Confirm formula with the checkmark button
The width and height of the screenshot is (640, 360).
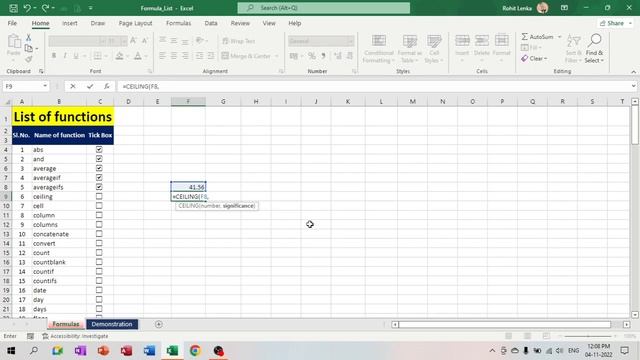point(90,86)
